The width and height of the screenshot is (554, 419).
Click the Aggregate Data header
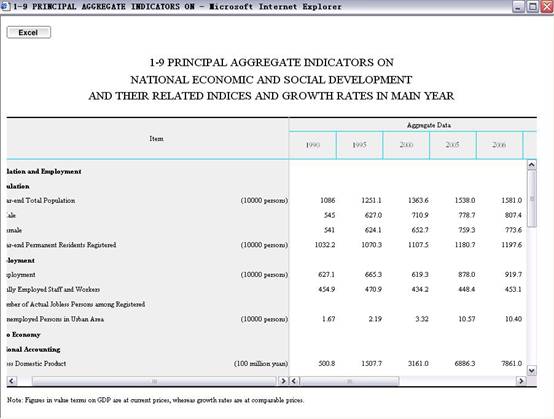(429, 125)
